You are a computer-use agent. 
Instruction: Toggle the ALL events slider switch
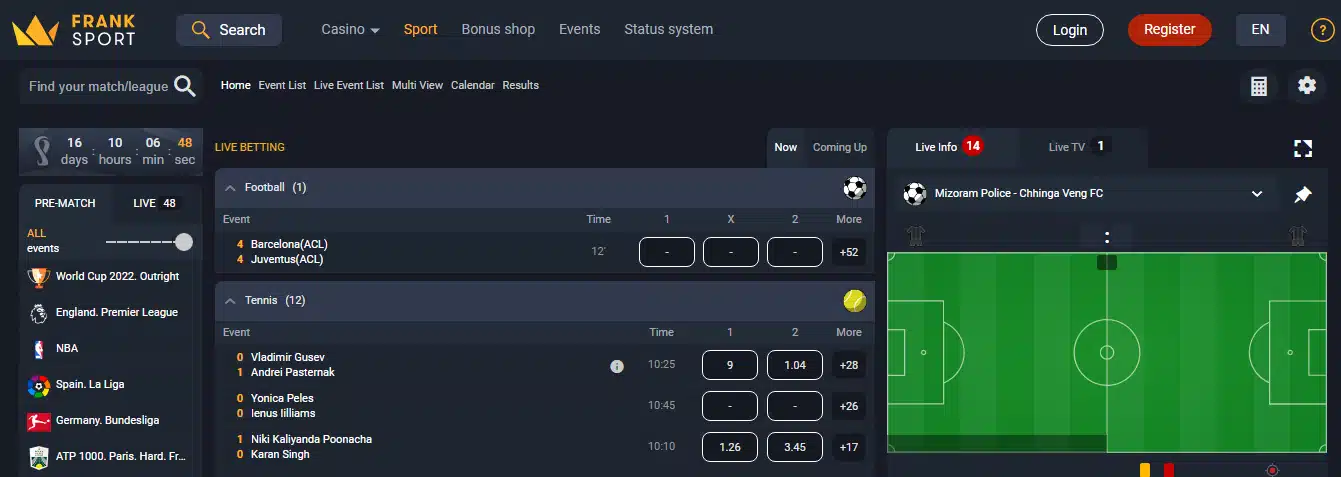[149, 242]
